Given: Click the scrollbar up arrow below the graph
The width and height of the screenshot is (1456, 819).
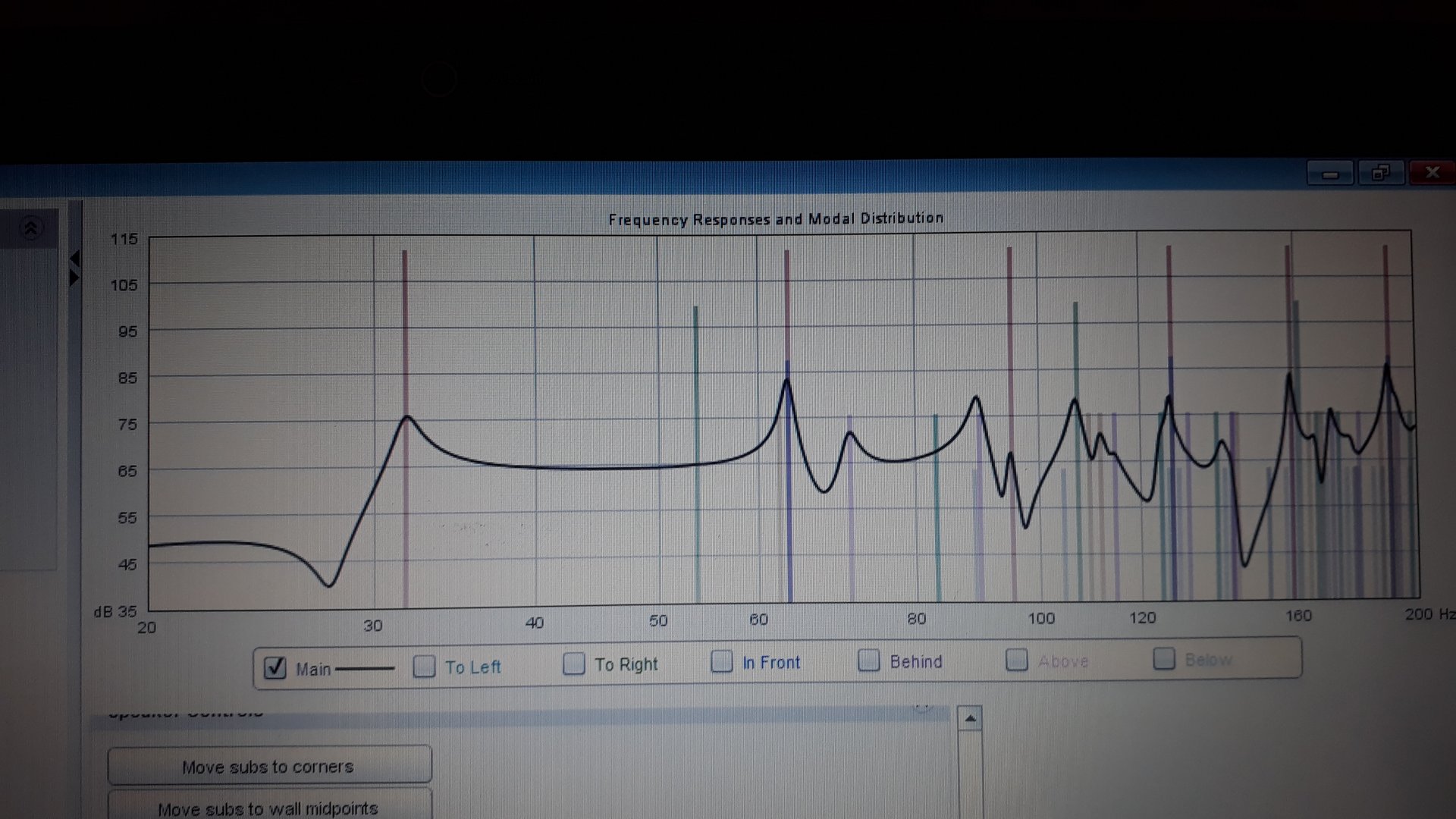Looking at the screenshot, I should (x=970, y=718).
